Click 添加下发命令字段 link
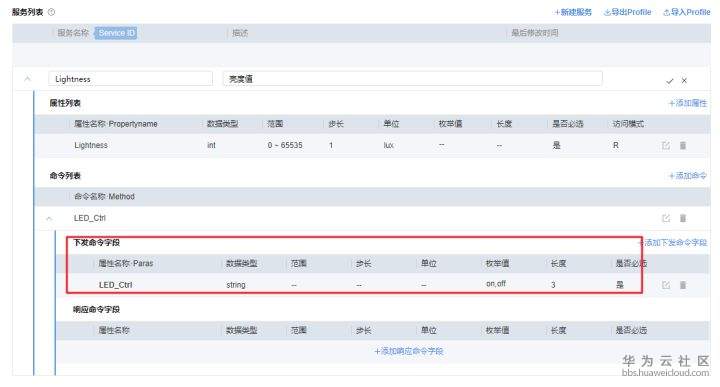Screen dimensions: 720x387 [673, 243]
